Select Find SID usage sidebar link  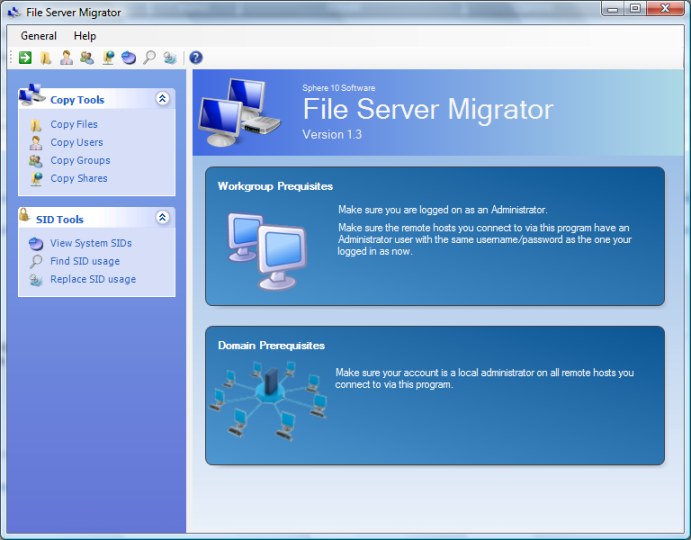(84, 261)
